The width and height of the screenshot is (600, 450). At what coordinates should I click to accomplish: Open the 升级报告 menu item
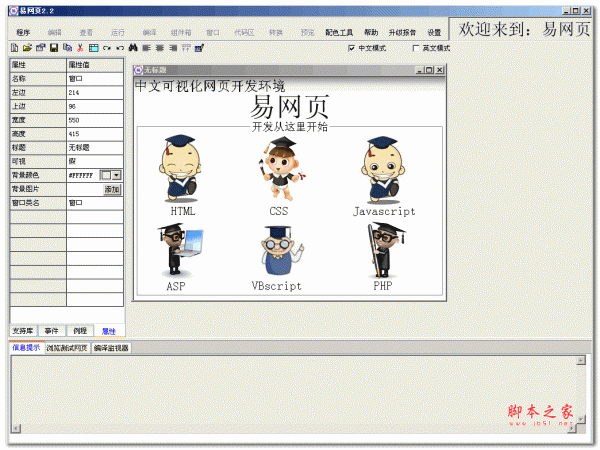coord(401,32)
